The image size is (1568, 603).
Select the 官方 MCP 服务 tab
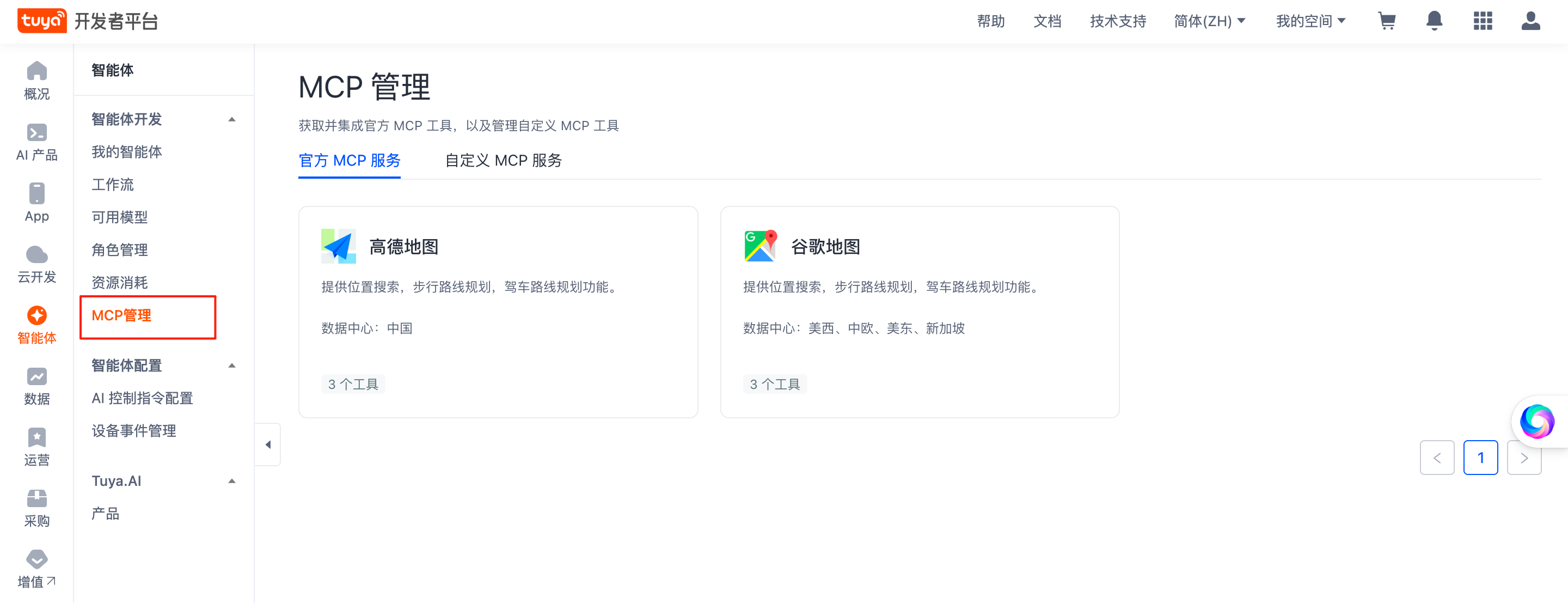point(350,160)
